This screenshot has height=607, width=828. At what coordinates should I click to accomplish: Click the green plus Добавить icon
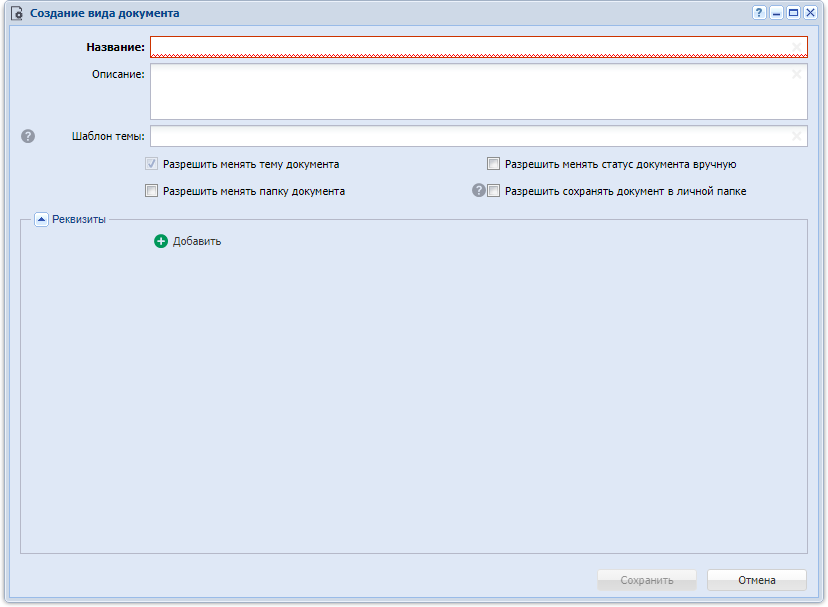pyautogui.click(x=161, y=241)
